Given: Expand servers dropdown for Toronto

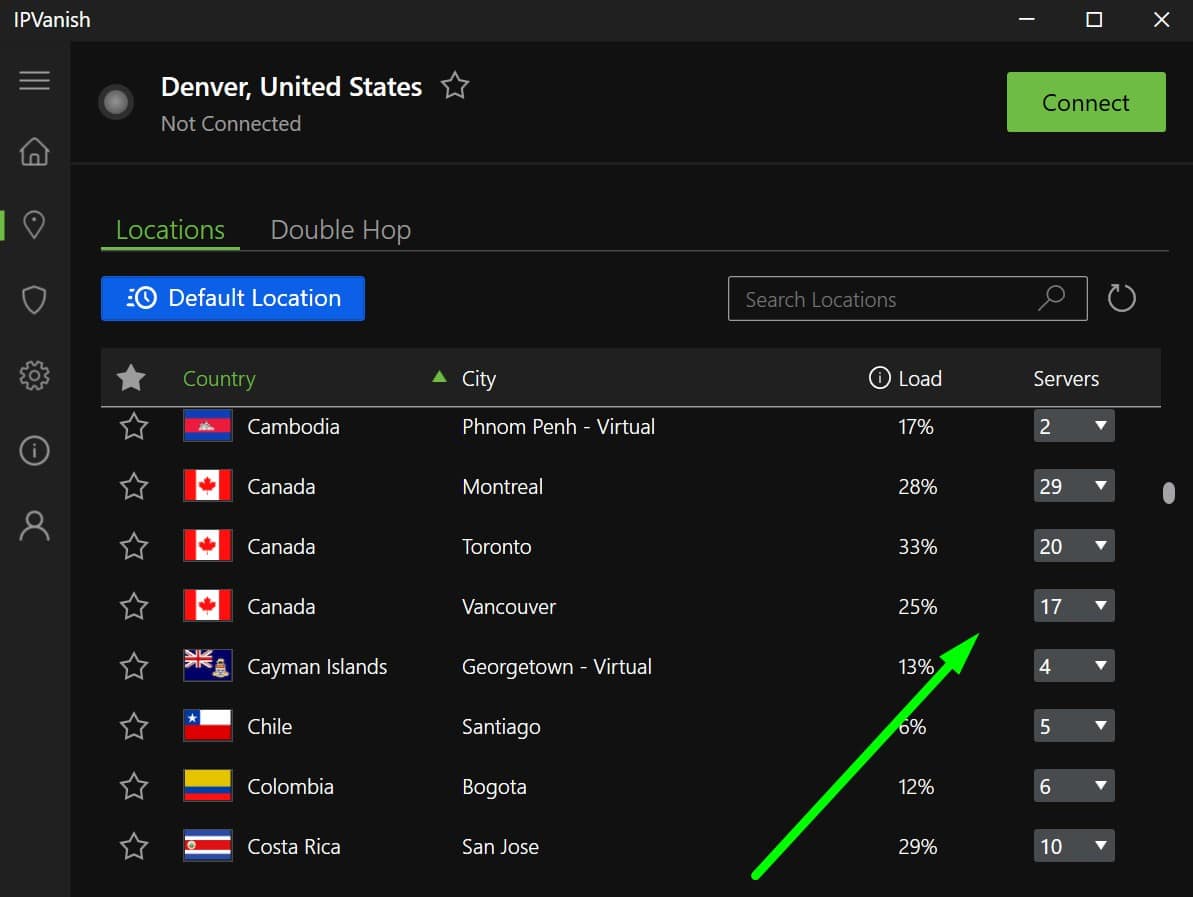Looking at the screenshot, I should point(1074,546).
